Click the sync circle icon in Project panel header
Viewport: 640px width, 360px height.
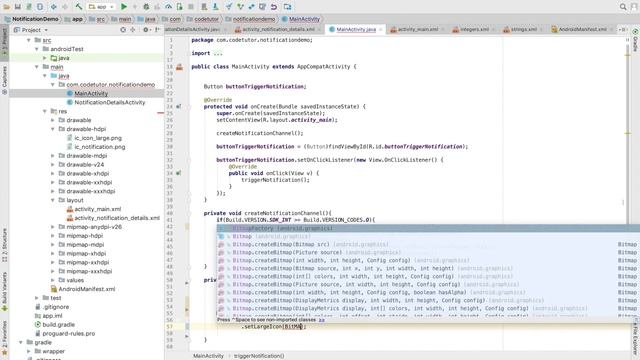tap(123, 30)
